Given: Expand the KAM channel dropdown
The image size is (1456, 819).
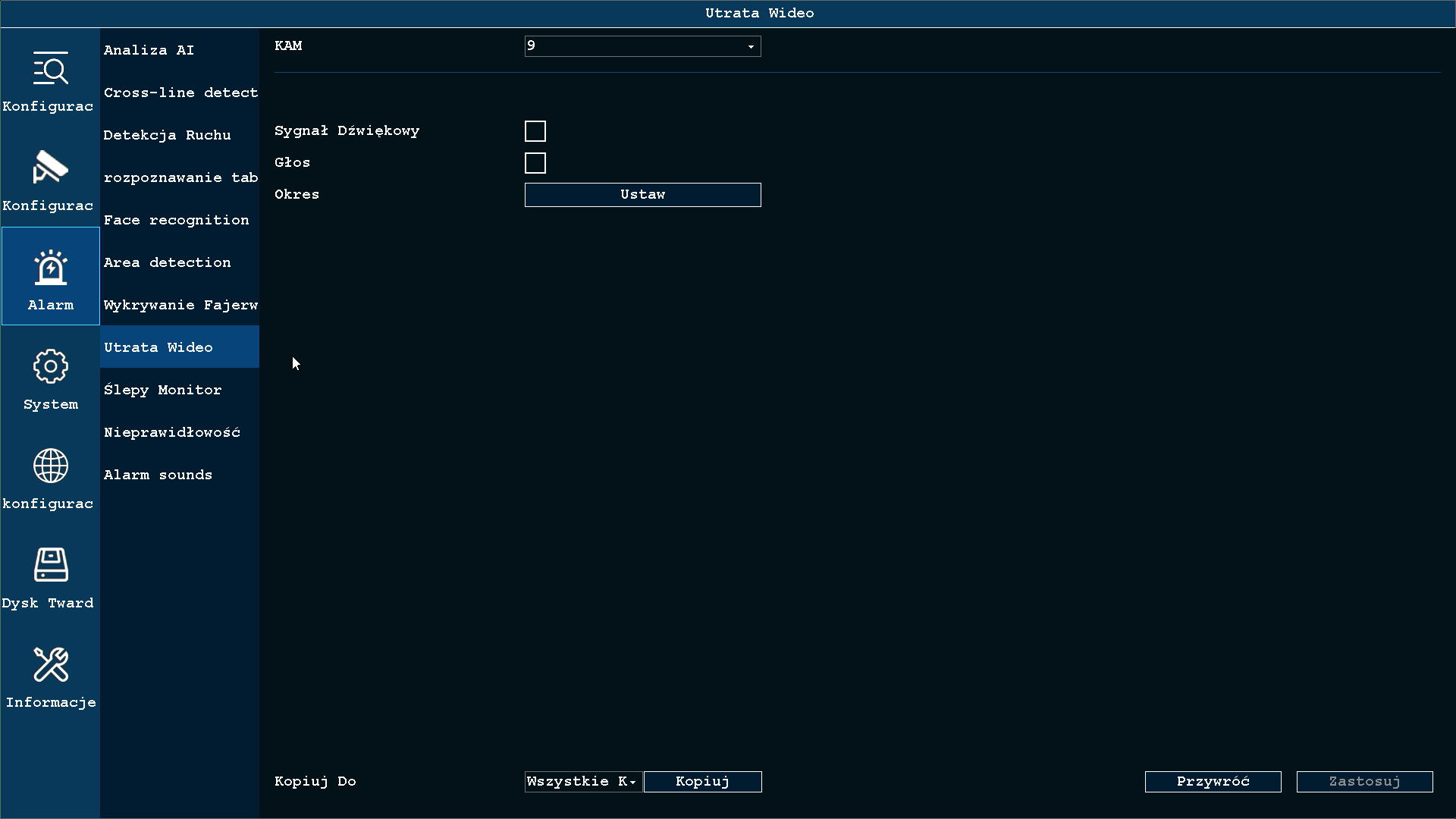Looking at the screenshot, I should point(642,46).
